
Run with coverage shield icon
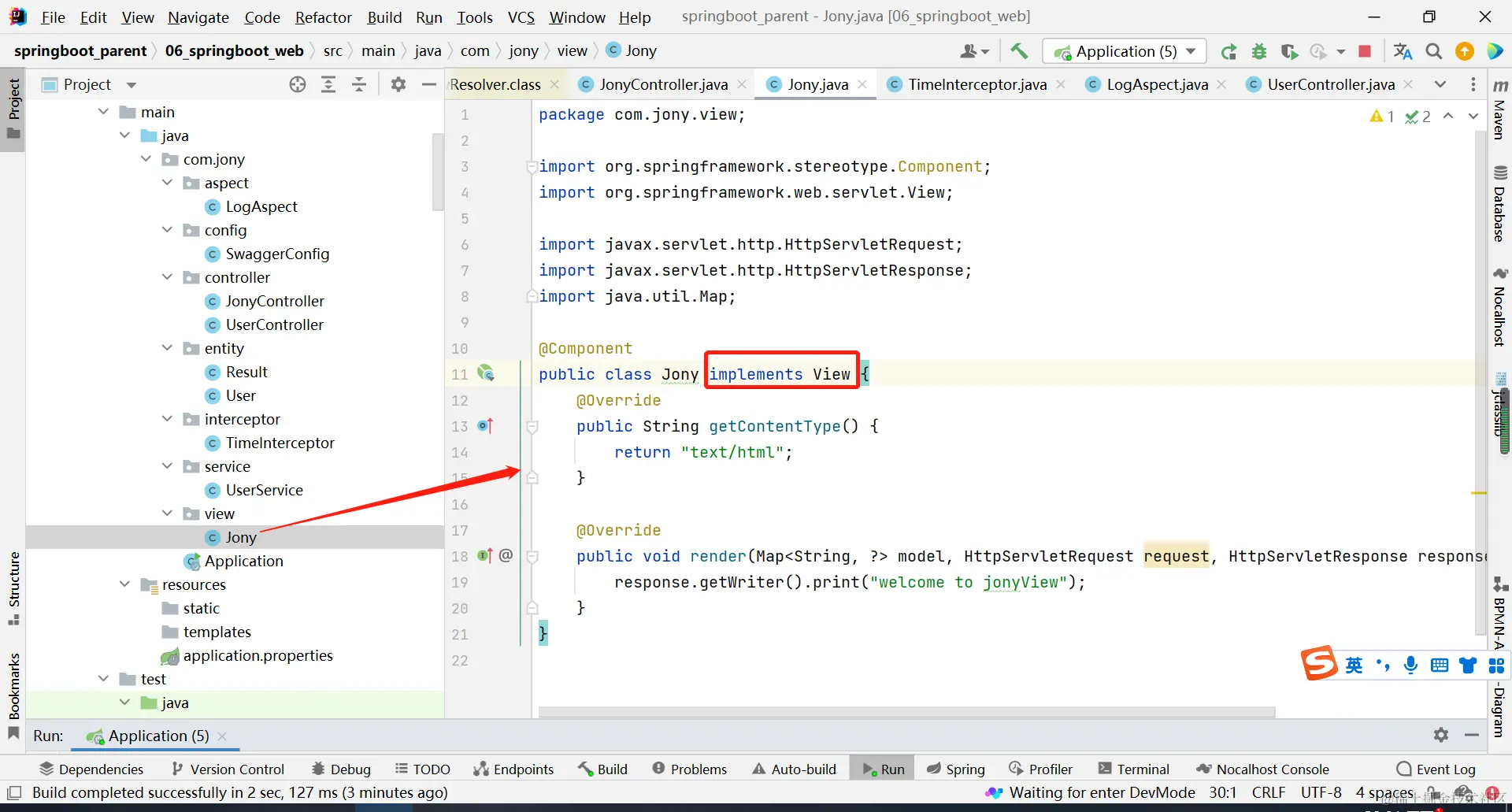click(x=1289, y=51)
